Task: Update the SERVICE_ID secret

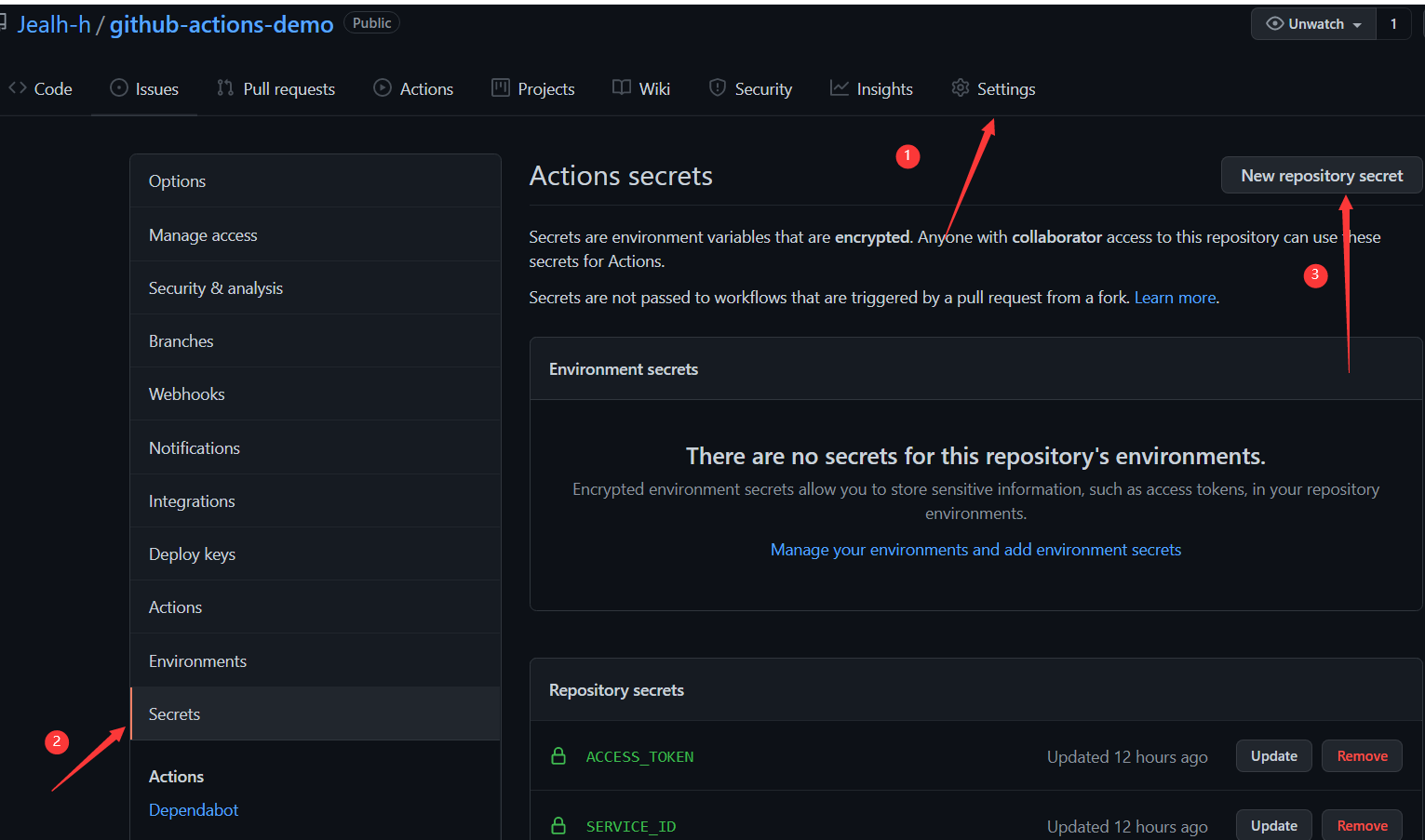Action: 1274,825
